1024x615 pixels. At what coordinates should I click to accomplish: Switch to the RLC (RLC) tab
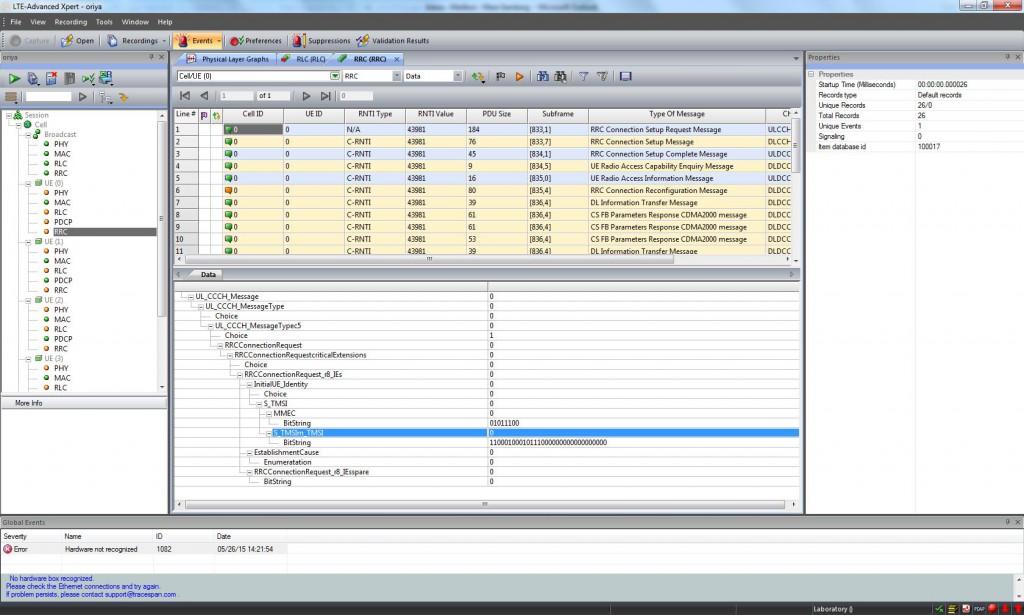(x=304, y=59)
